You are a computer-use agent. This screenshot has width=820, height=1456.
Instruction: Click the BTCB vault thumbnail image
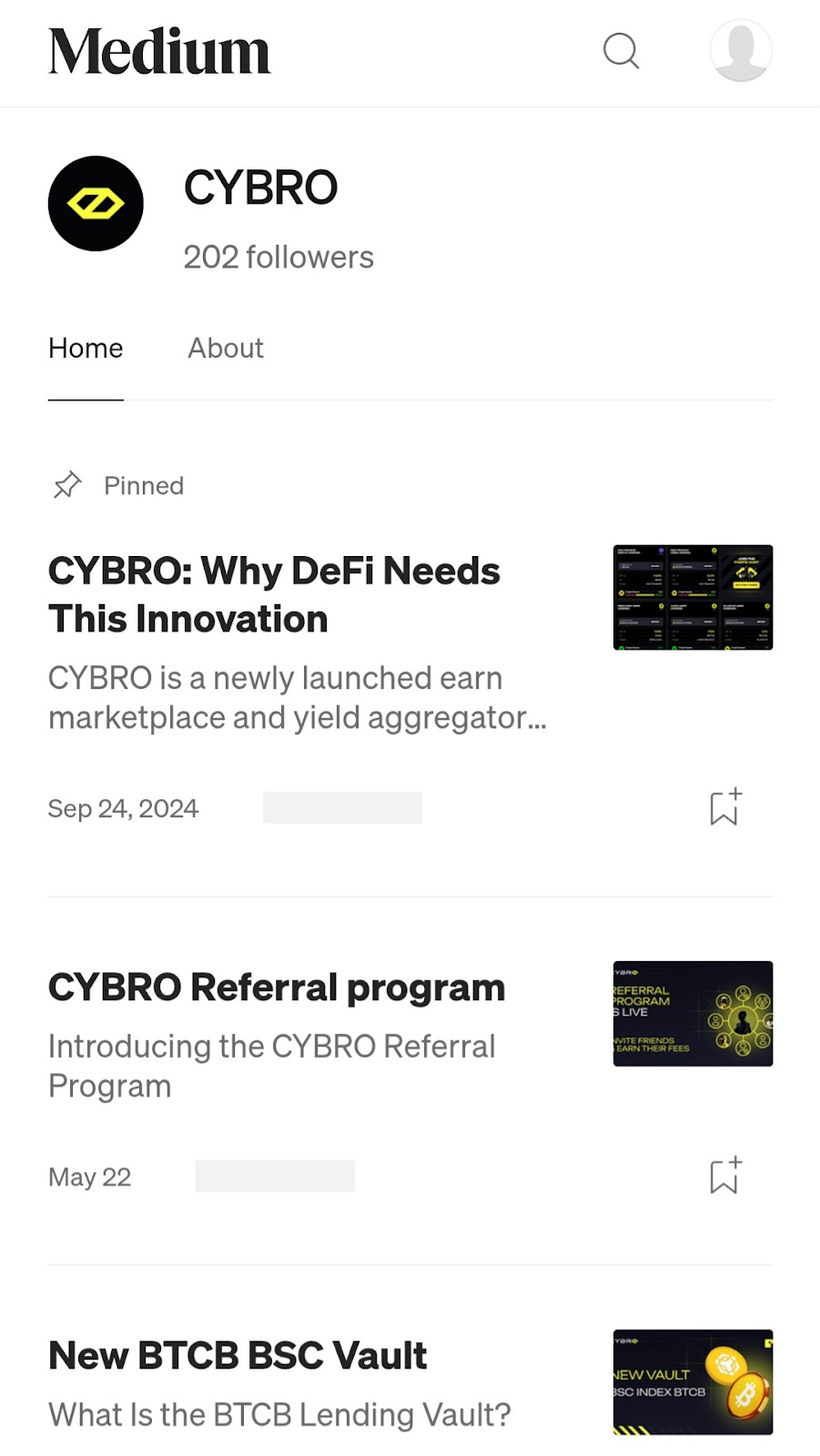click(693, 1382)
